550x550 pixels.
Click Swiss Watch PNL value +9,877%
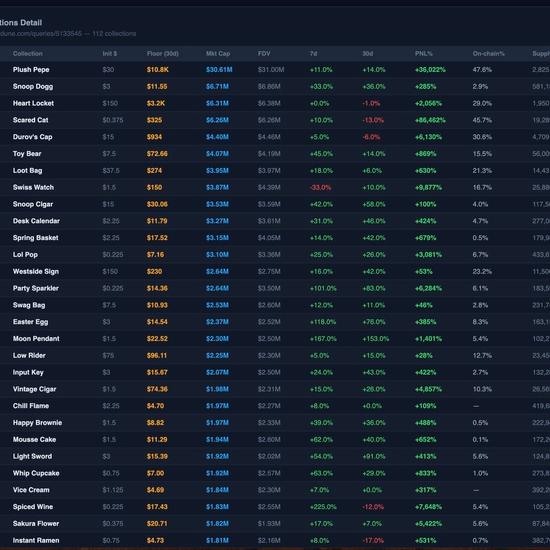[x=428, y=188]
